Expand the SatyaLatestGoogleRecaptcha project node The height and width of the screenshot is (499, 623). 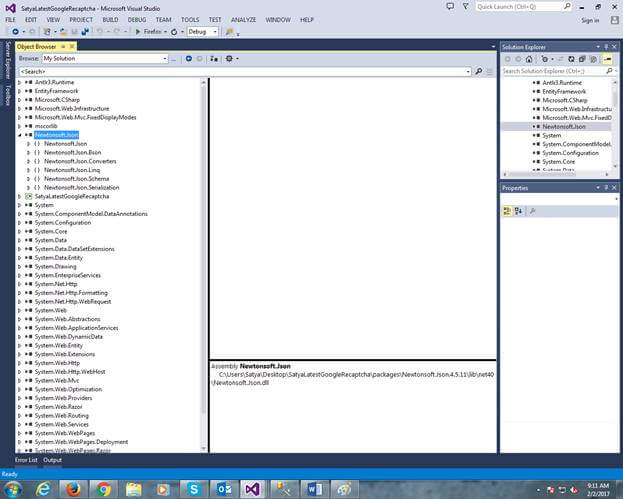coord(19,196)
